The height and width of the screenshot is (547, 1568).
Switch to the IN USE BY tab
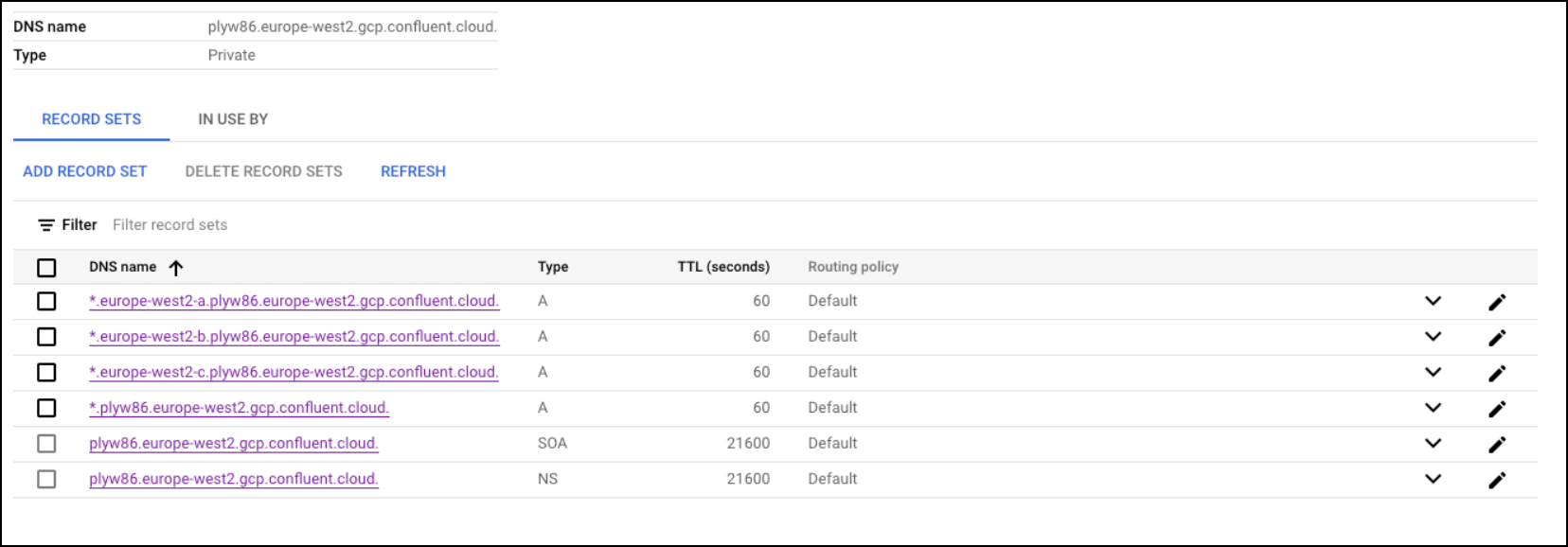coord(232,119)
